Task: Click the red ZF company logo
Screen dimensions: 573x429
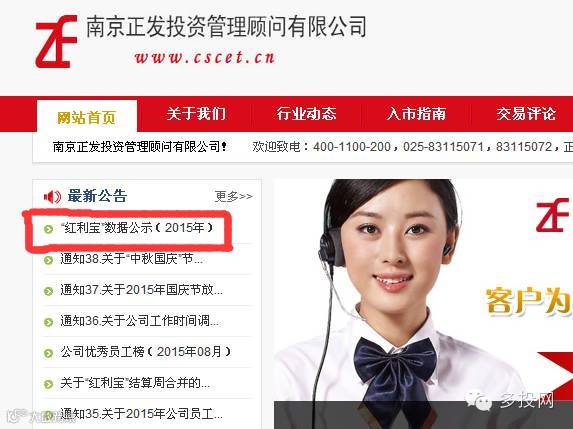Action: coord(56,41)
